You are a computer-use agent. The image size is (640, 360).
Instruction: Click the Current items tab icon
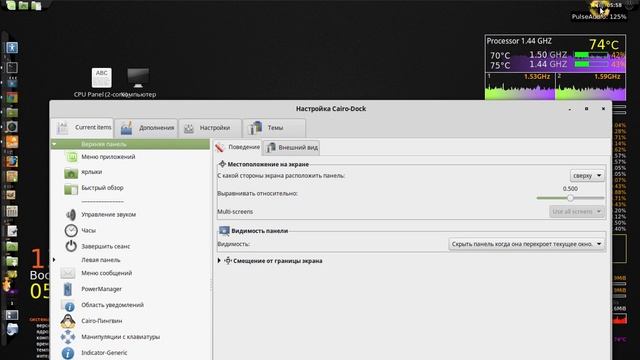[x=62, y=128]
